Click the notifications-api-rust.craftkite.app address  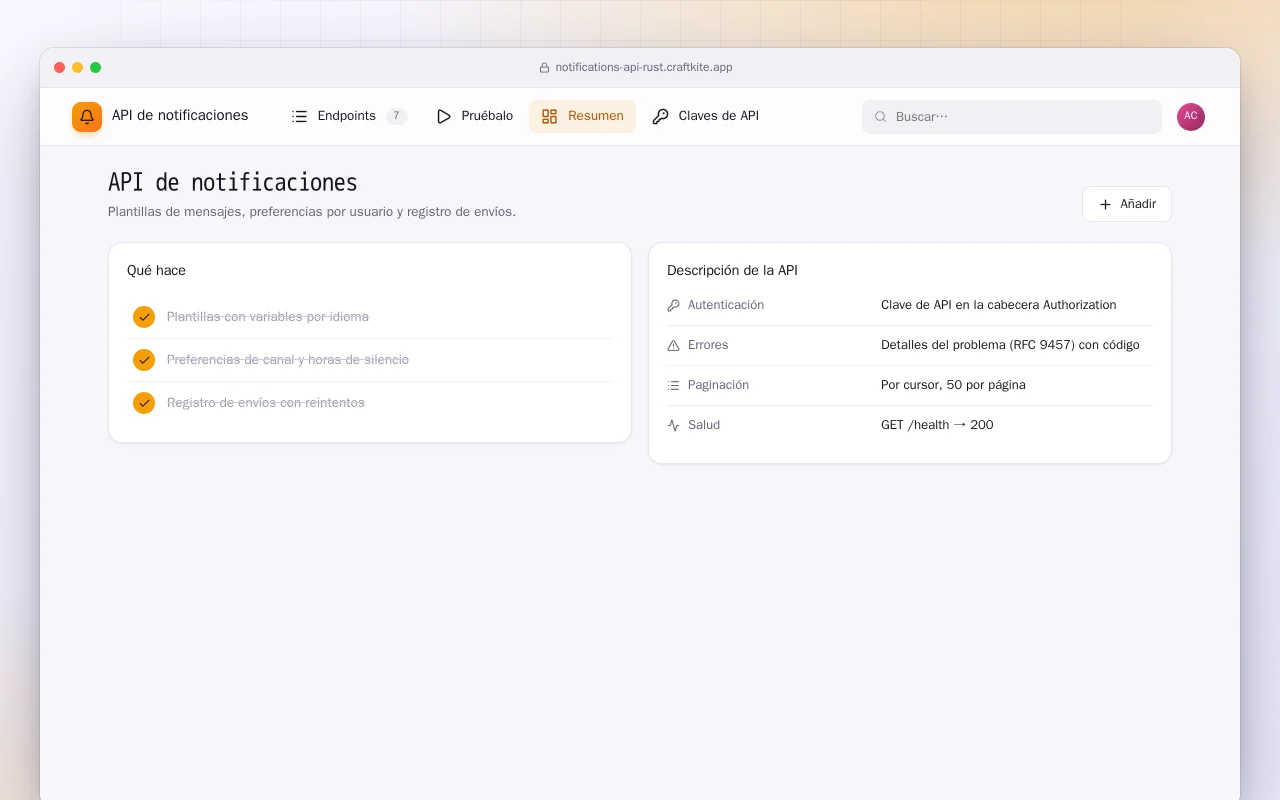coord(644,68)
